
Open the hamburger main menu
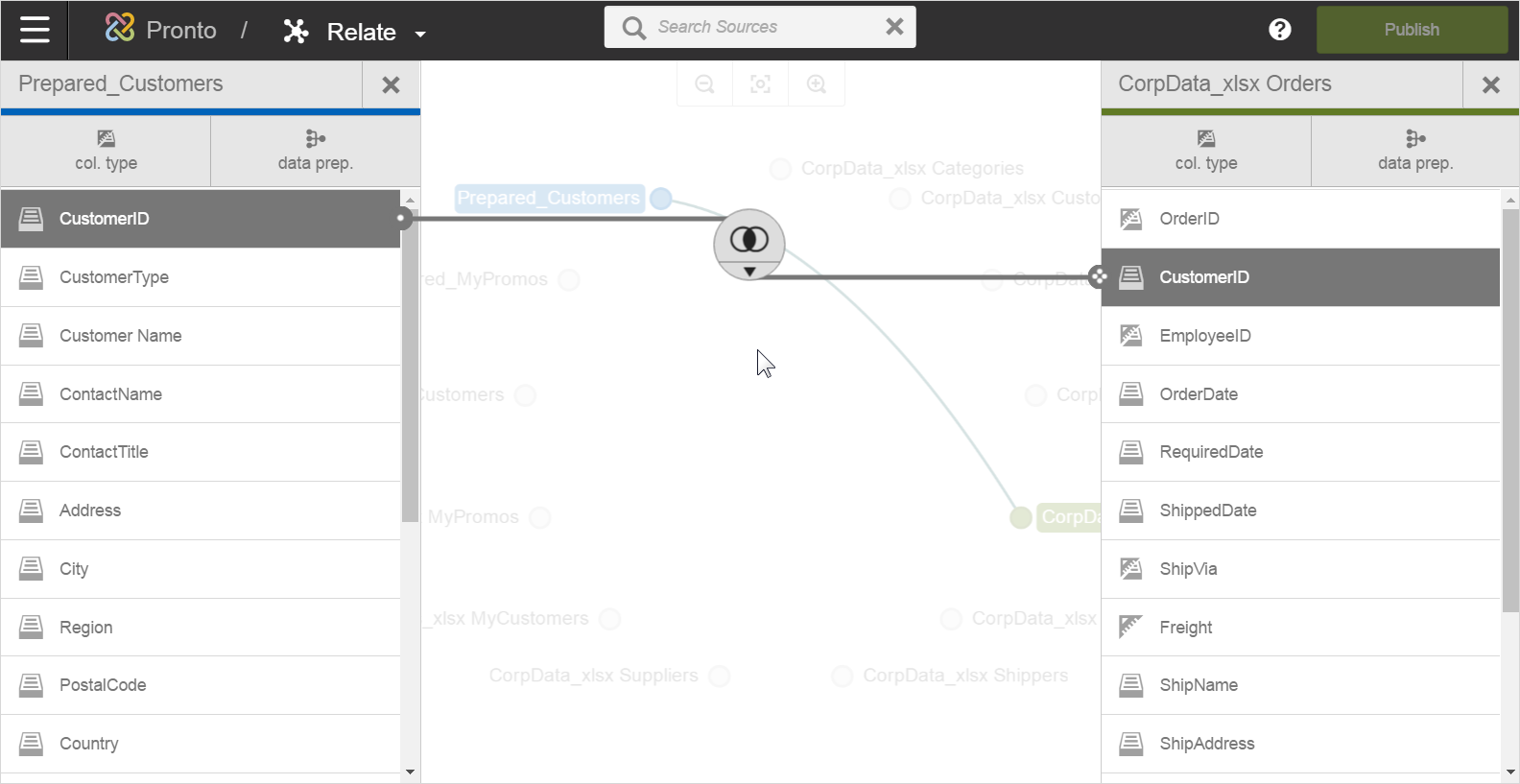[x=35, y=30]
